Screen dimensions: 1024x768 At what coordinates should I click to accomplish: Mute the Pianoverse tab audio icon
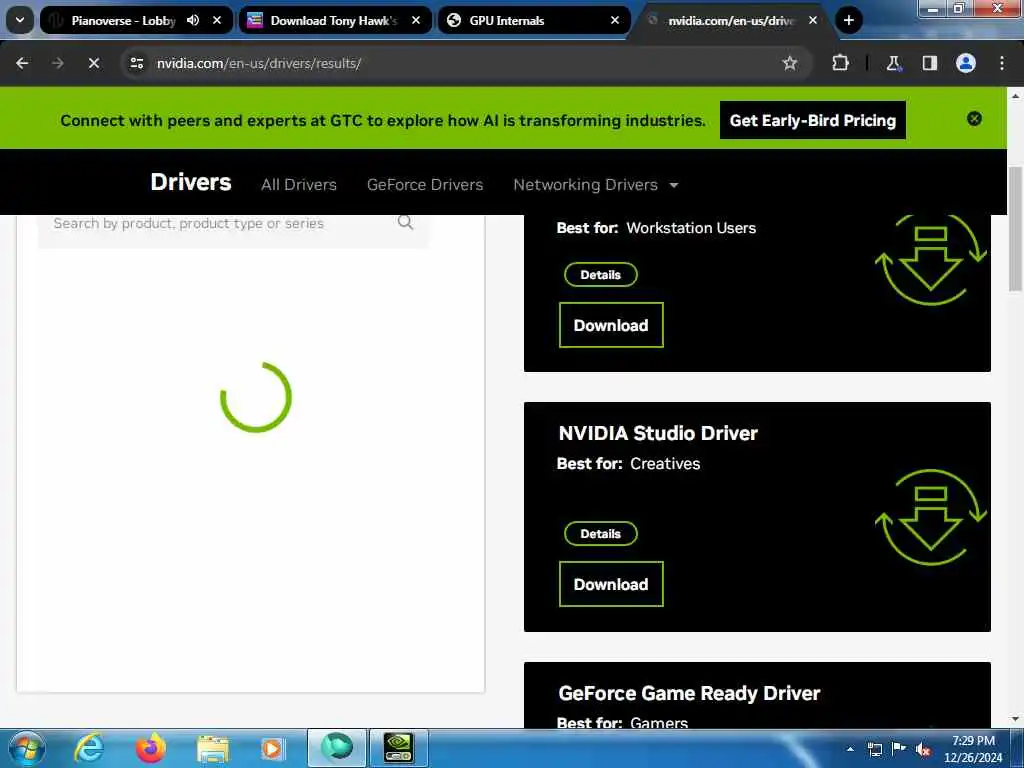click(x=193, y=20)
